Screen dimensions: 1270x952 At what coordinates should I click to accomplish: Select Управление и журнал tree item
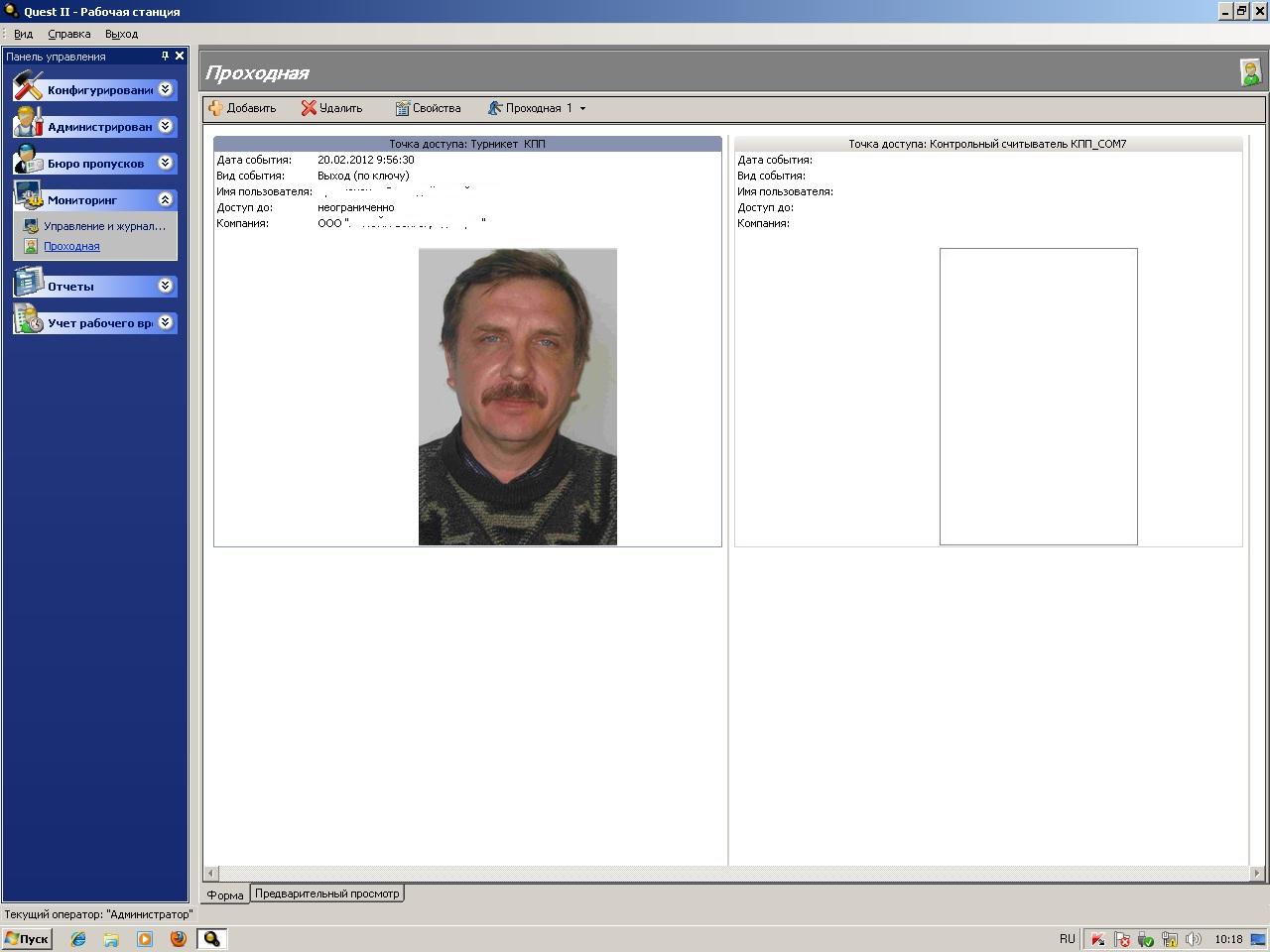[104, 226]
